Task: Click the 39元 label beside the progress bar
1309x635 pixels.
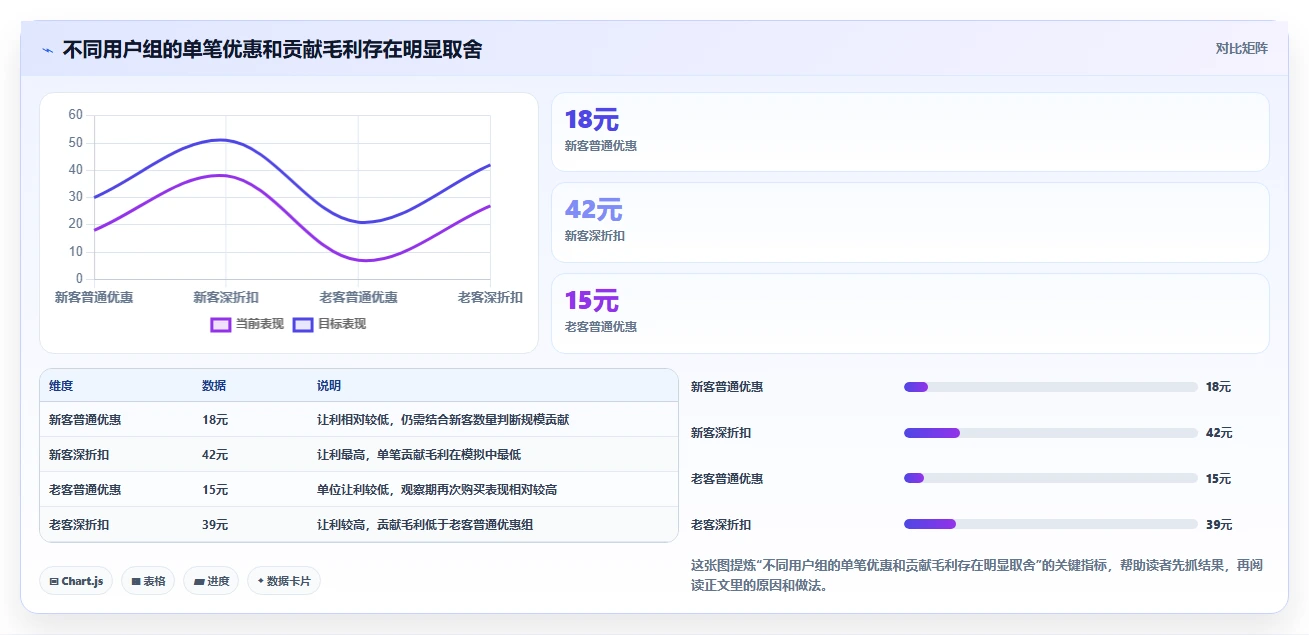Action: tap(1219, 525)
